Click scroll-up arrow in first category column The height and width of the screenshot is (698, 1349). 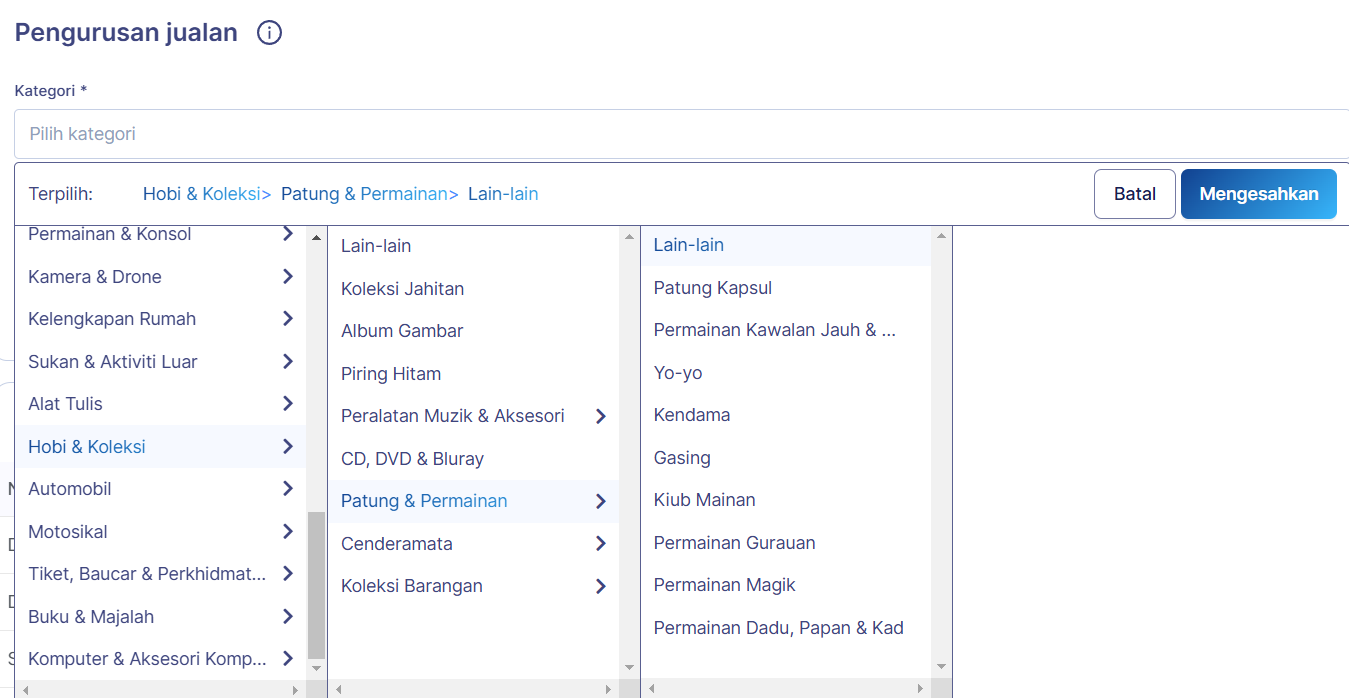click(x=316, y=238)
